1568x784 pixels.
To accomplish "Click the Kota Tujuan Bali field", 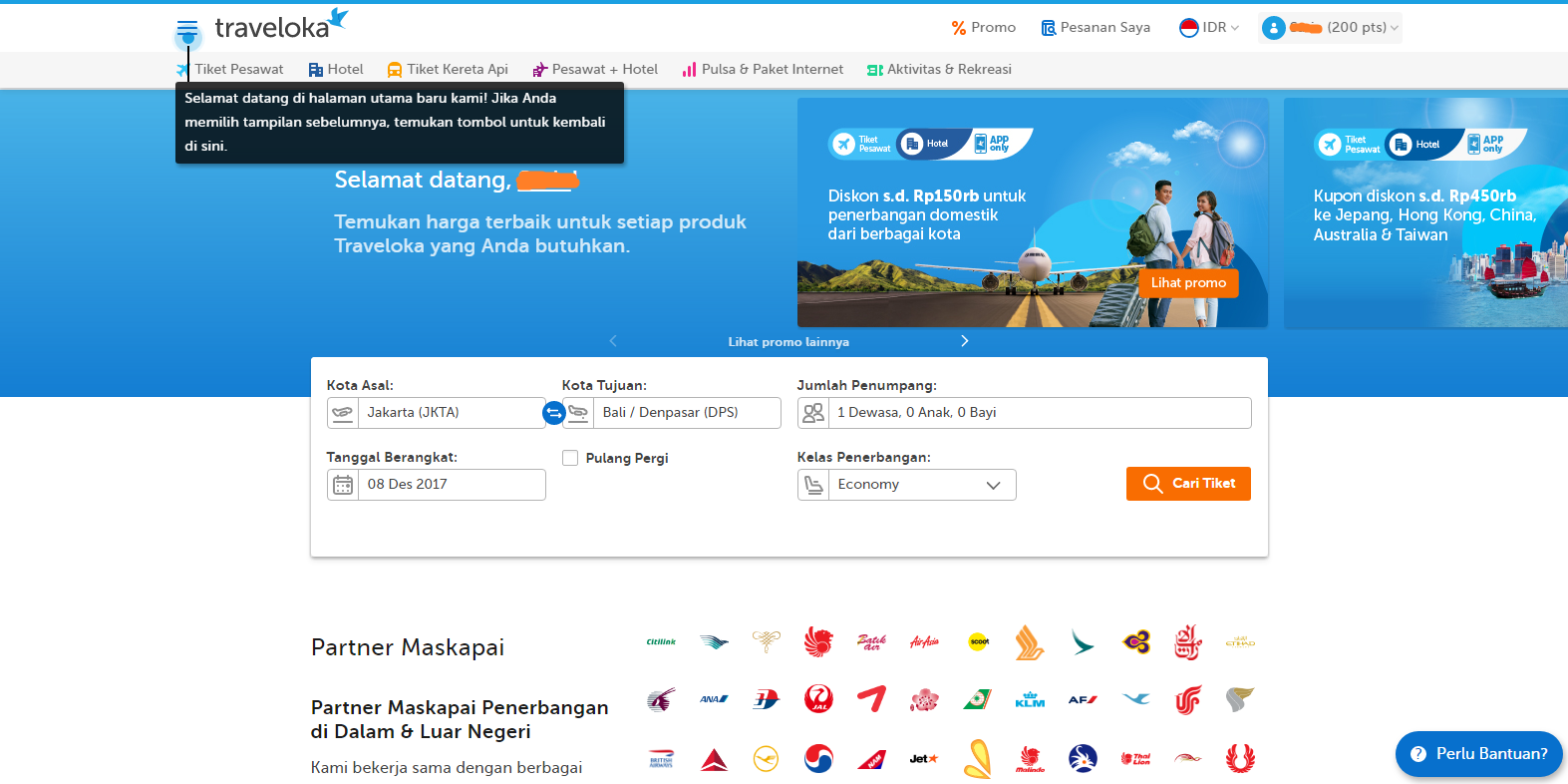I will tap(671, 413).
